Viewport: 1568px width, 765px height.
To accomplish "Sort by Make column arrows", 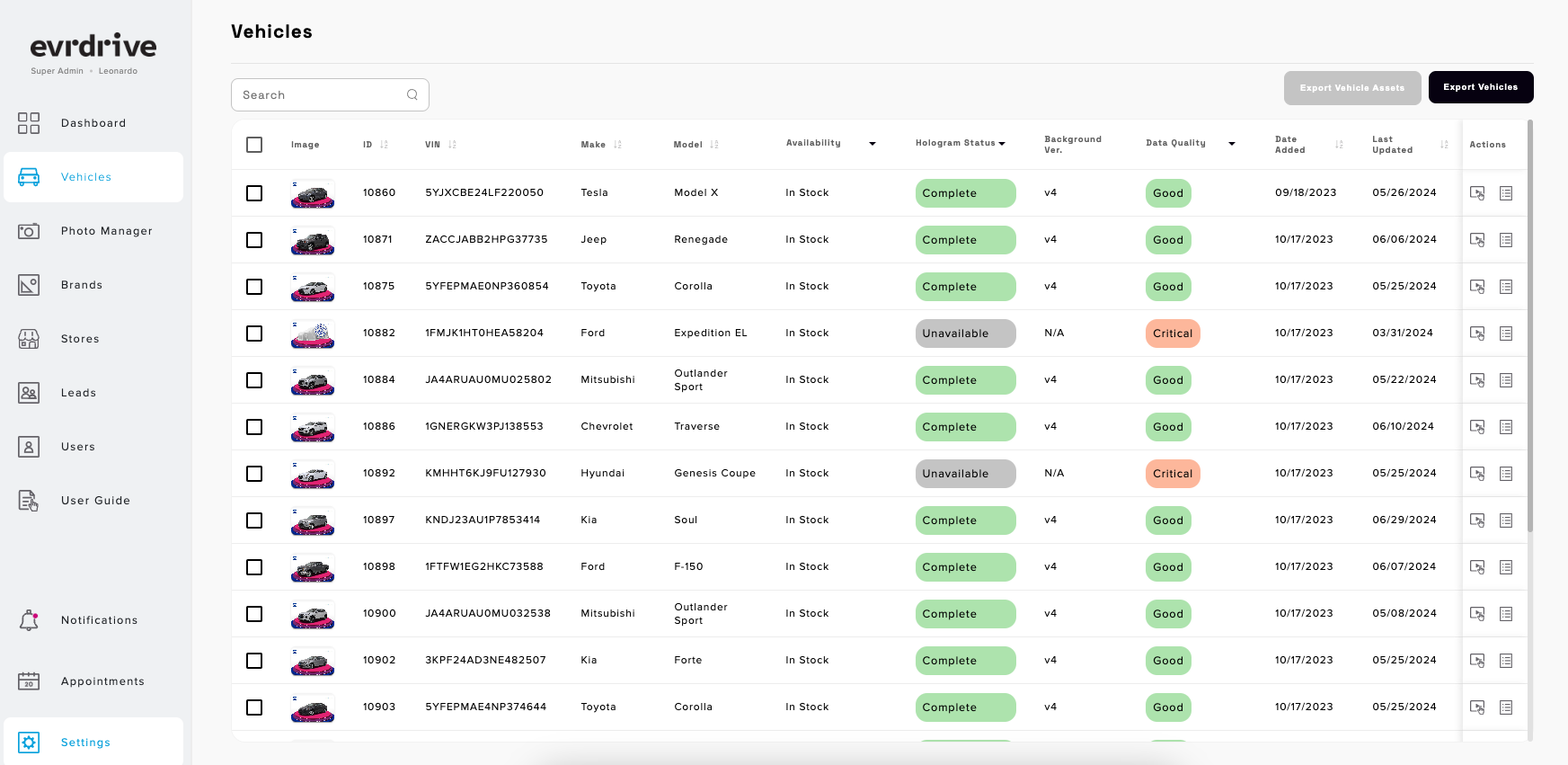I will coord(618,145).
